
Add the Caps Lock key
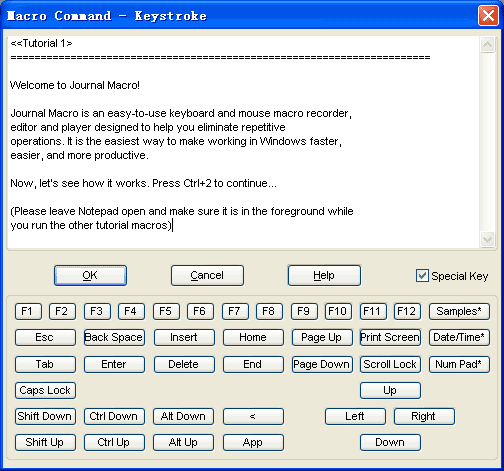45,390
